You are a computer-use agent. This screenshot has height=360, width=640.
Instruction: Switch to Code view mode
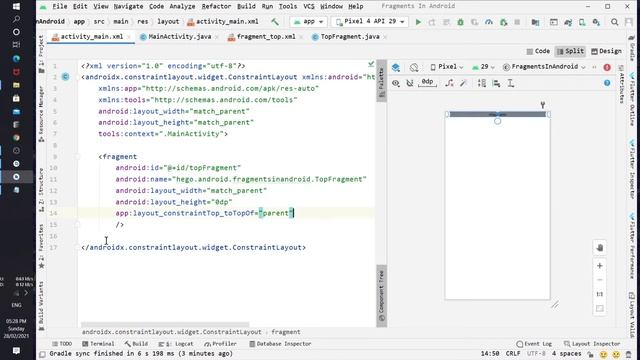[538, 51]
